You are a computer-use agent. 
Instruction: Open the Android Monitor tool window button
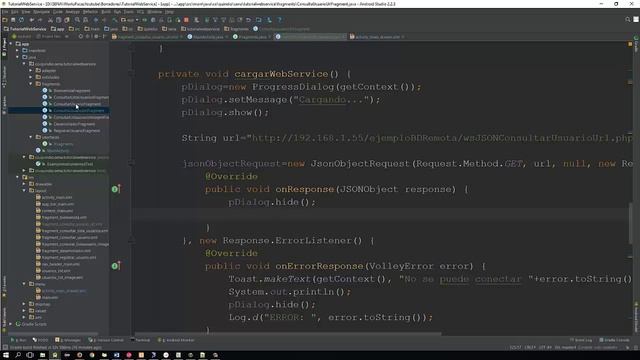coord(176,340)
